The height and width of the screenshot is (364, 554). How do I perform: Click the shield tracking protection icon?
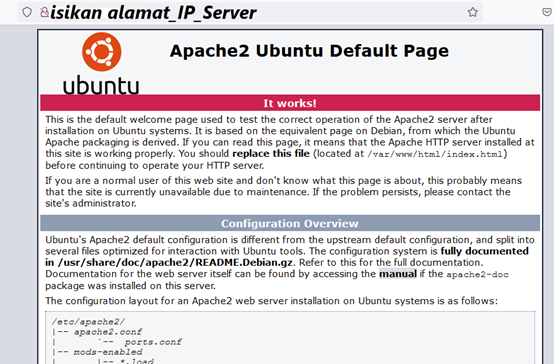(27, 12)
